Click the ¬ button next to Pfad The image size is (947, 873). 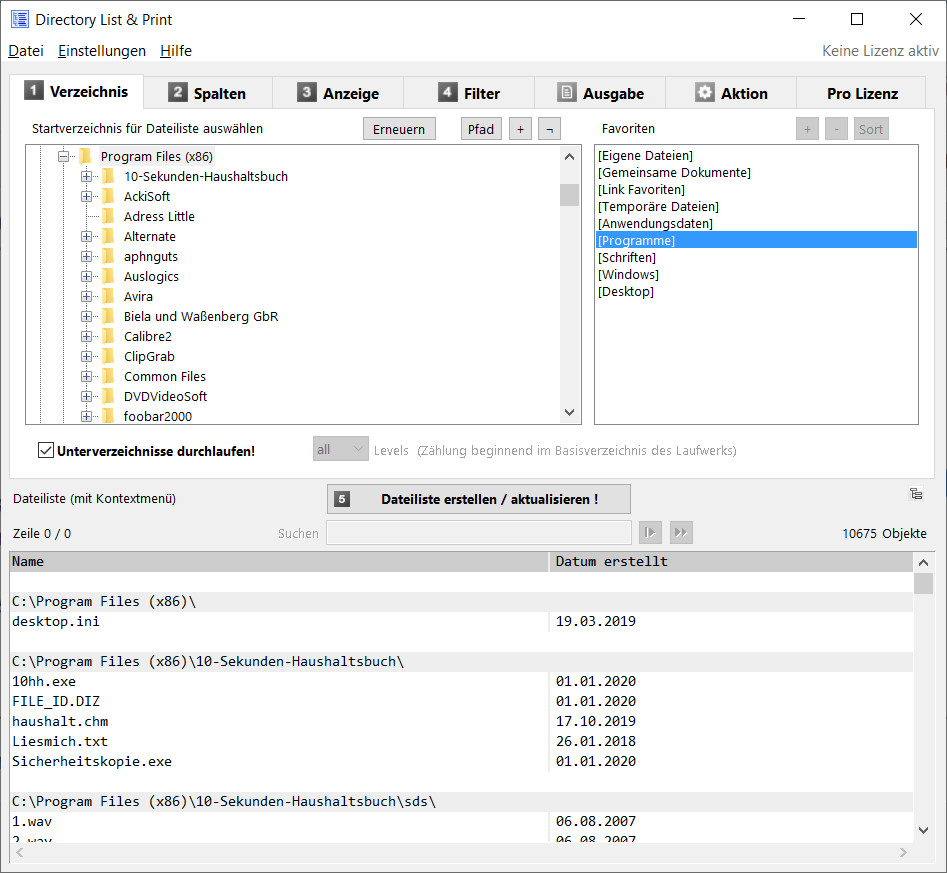click(549, 129)
